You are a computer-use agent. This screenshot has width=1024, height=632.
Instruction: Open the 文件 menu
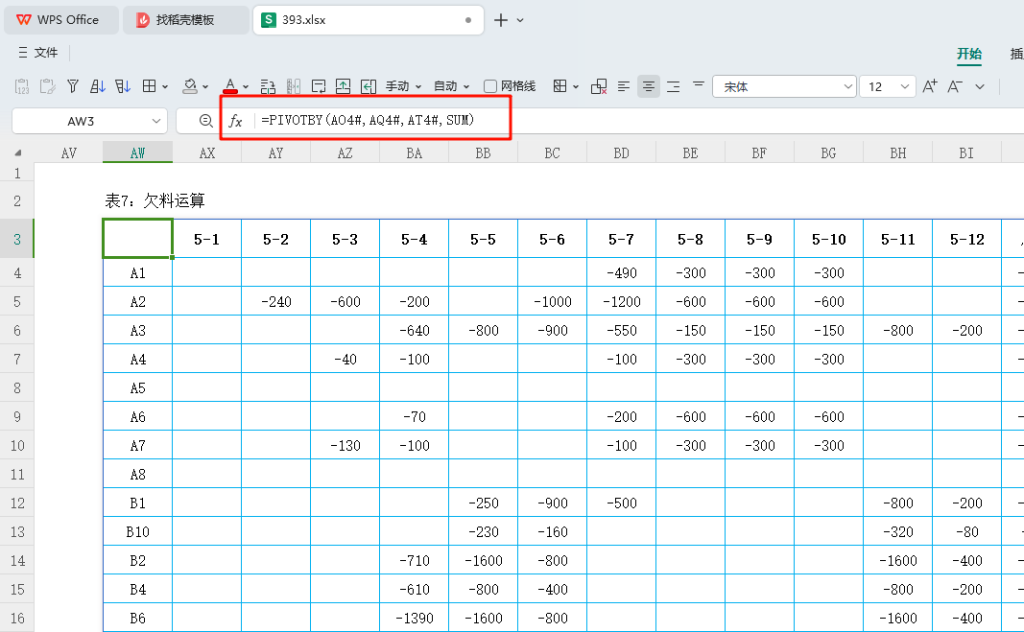tap(39, 52)
